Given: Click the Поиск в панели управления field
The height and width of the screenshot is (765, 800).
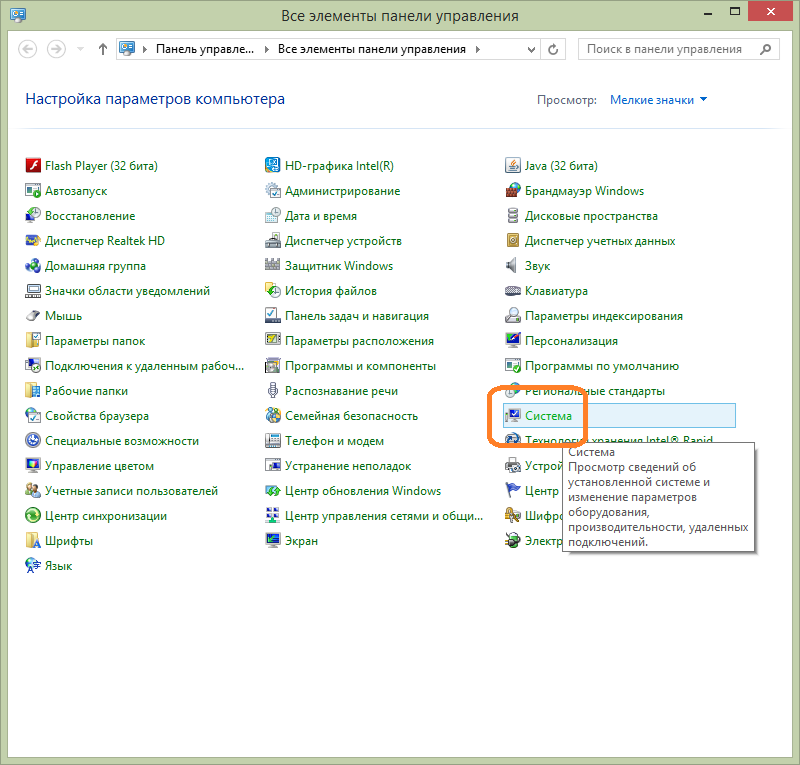Looking at the screenshot, I should point(678,50).
